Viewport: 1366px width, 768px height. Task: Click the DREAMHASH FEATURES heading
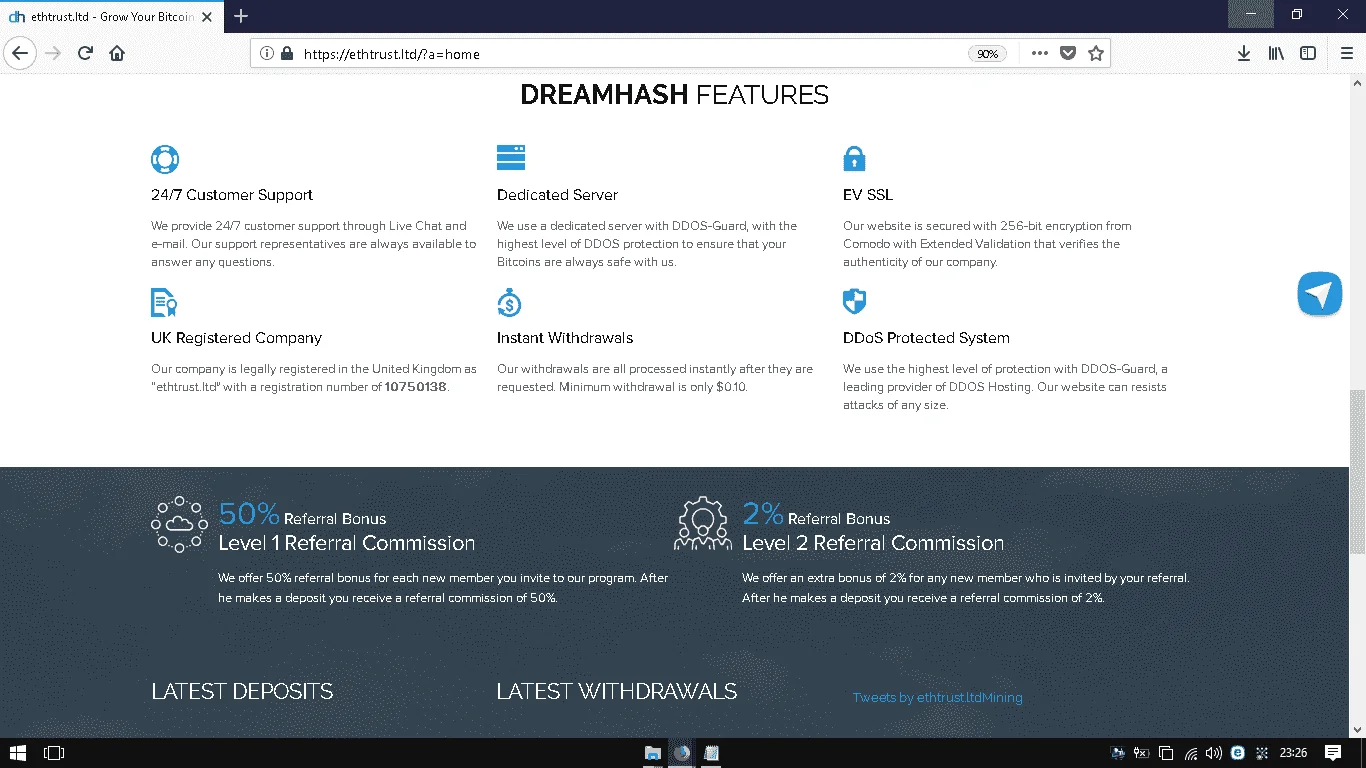674,95
